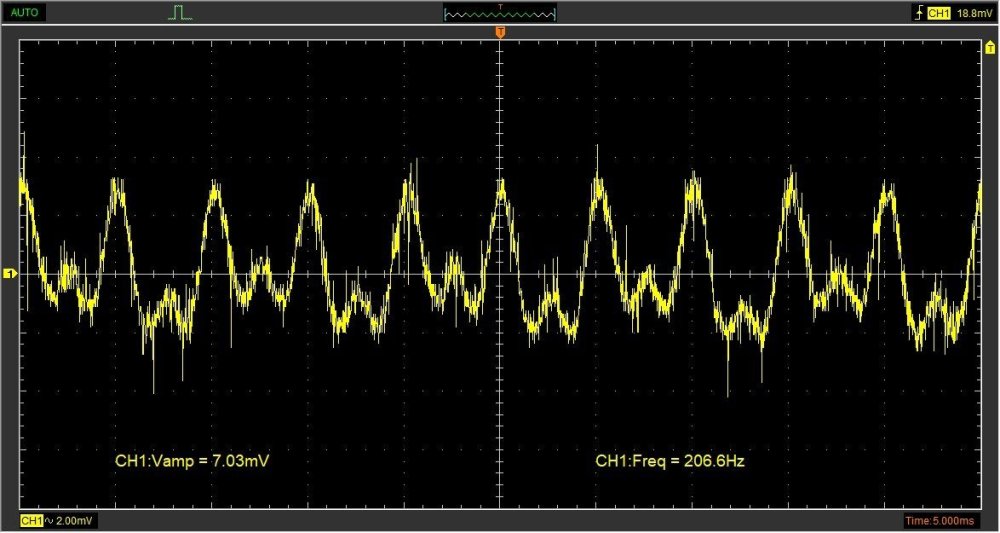Click the small T marker inside overview thumbnail

(500, 9)
